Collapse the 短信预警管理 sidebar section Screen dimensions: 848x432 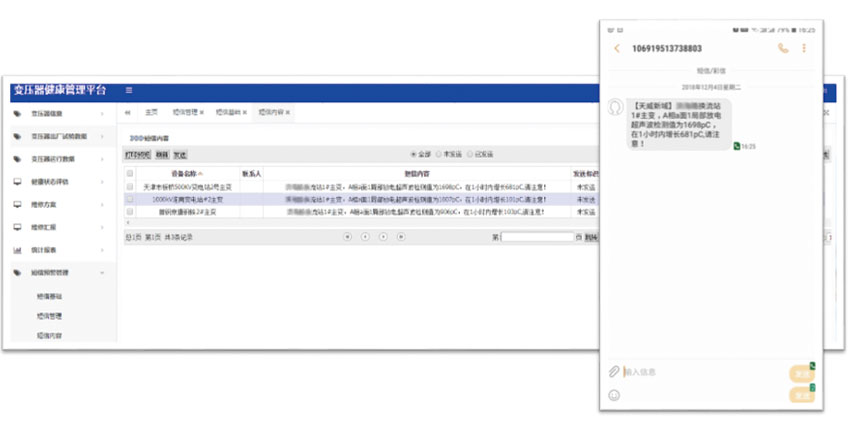(60, 272)
